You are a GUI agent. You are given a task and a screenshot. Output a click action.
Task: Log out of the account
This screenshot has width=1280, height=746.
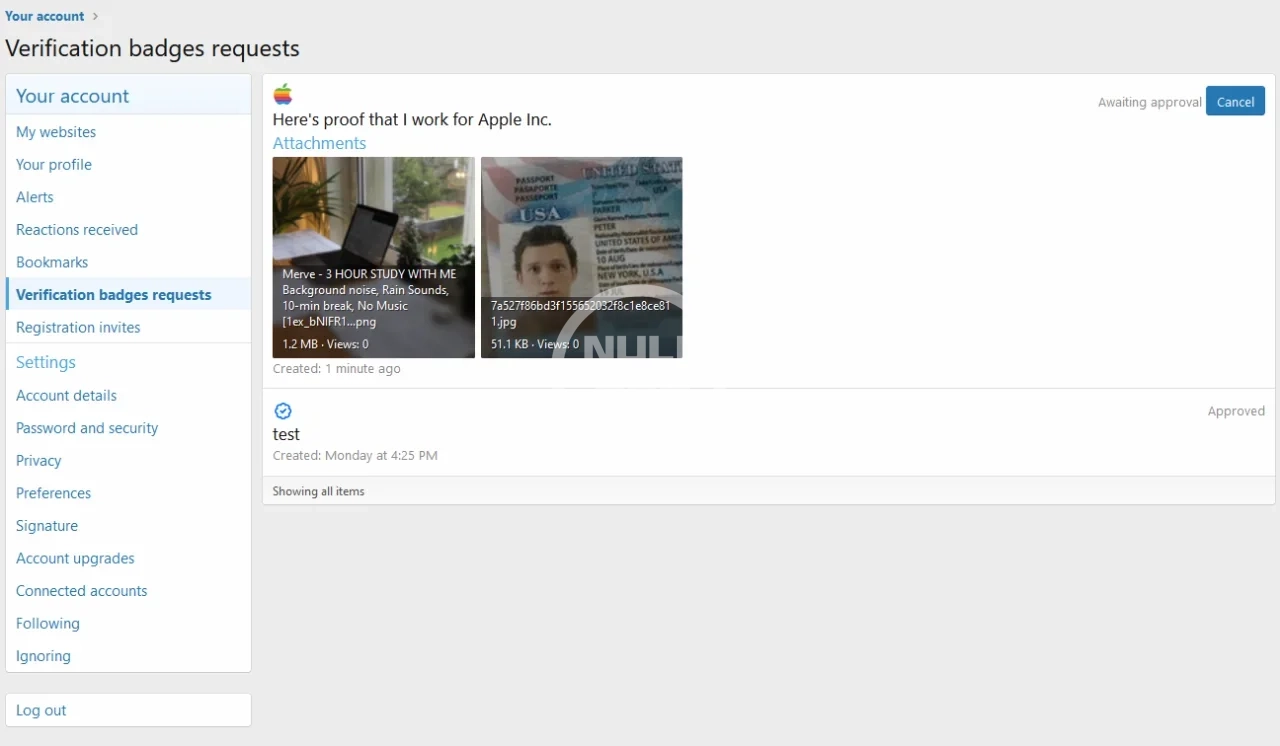(41, 710)
